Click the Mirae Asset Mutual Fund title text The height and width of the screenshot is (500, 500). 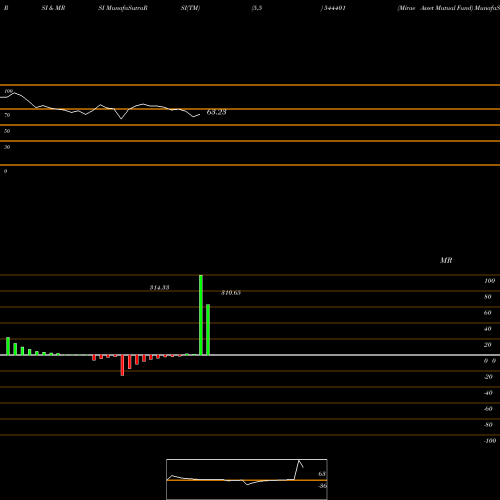435,8
